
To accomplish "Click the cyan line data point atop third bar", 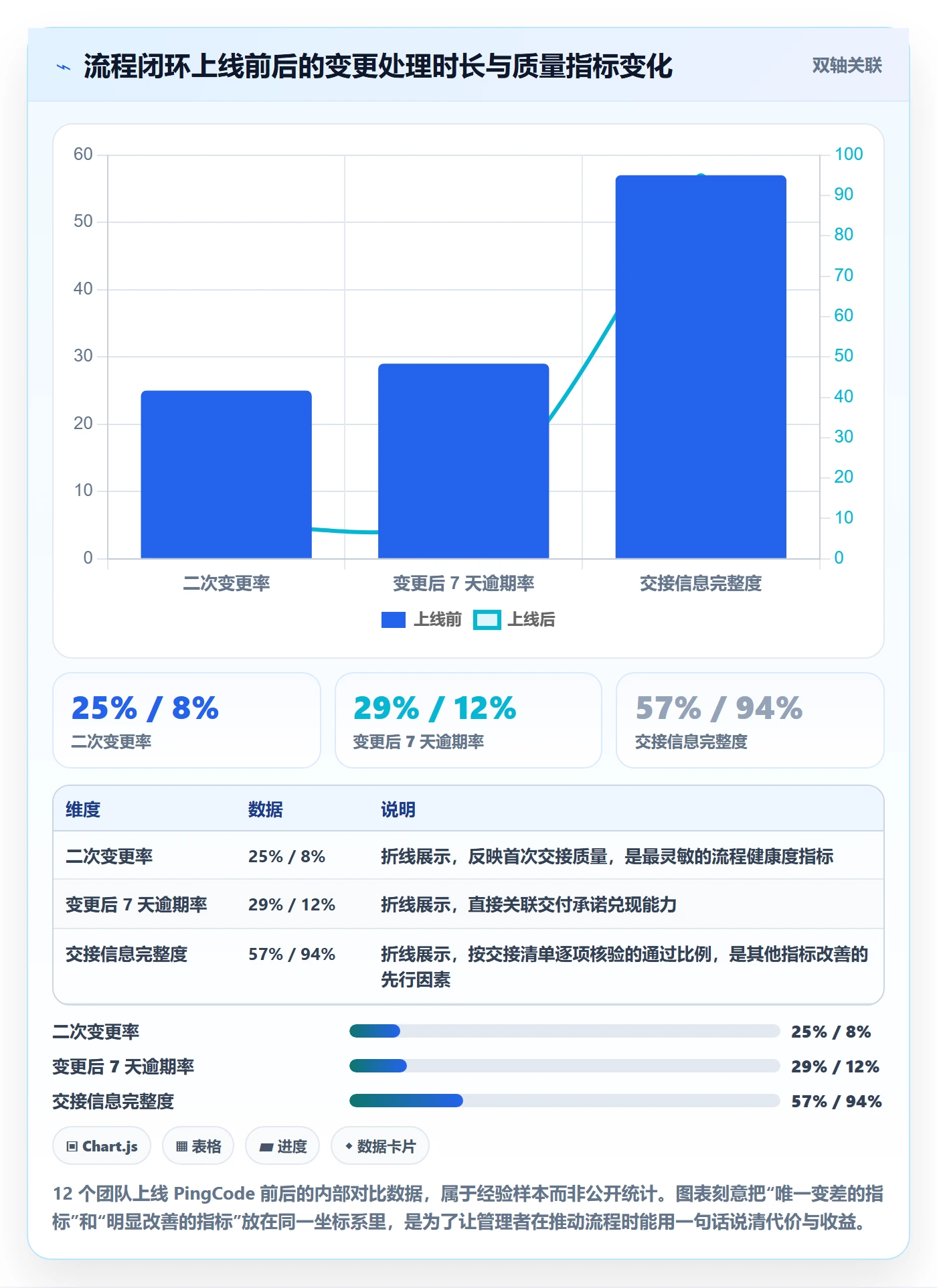I will pyautogui.click(x=701, y=177).
